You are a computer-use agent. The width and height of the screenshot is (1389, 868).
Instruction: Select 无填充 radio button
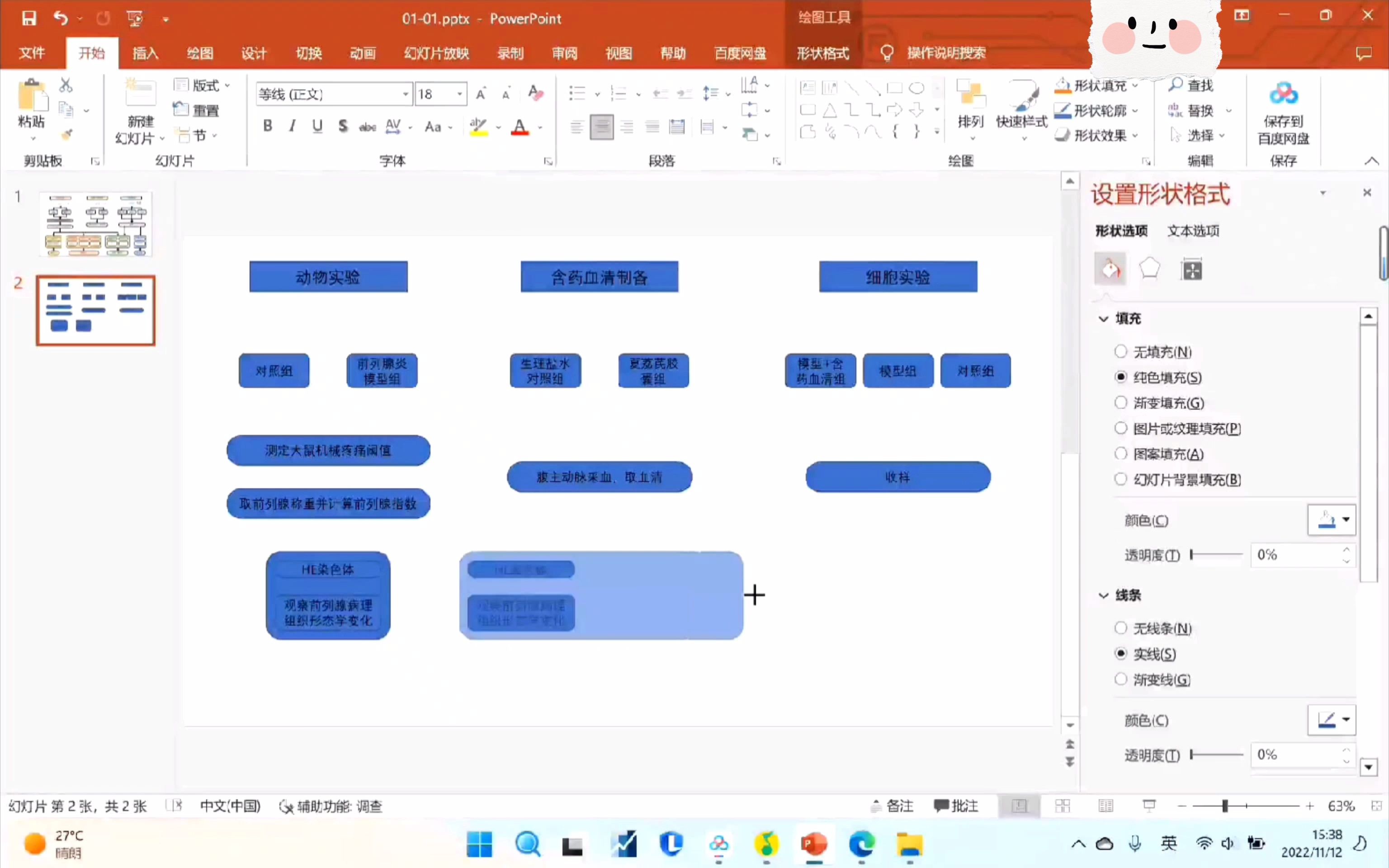[1120, 351]
